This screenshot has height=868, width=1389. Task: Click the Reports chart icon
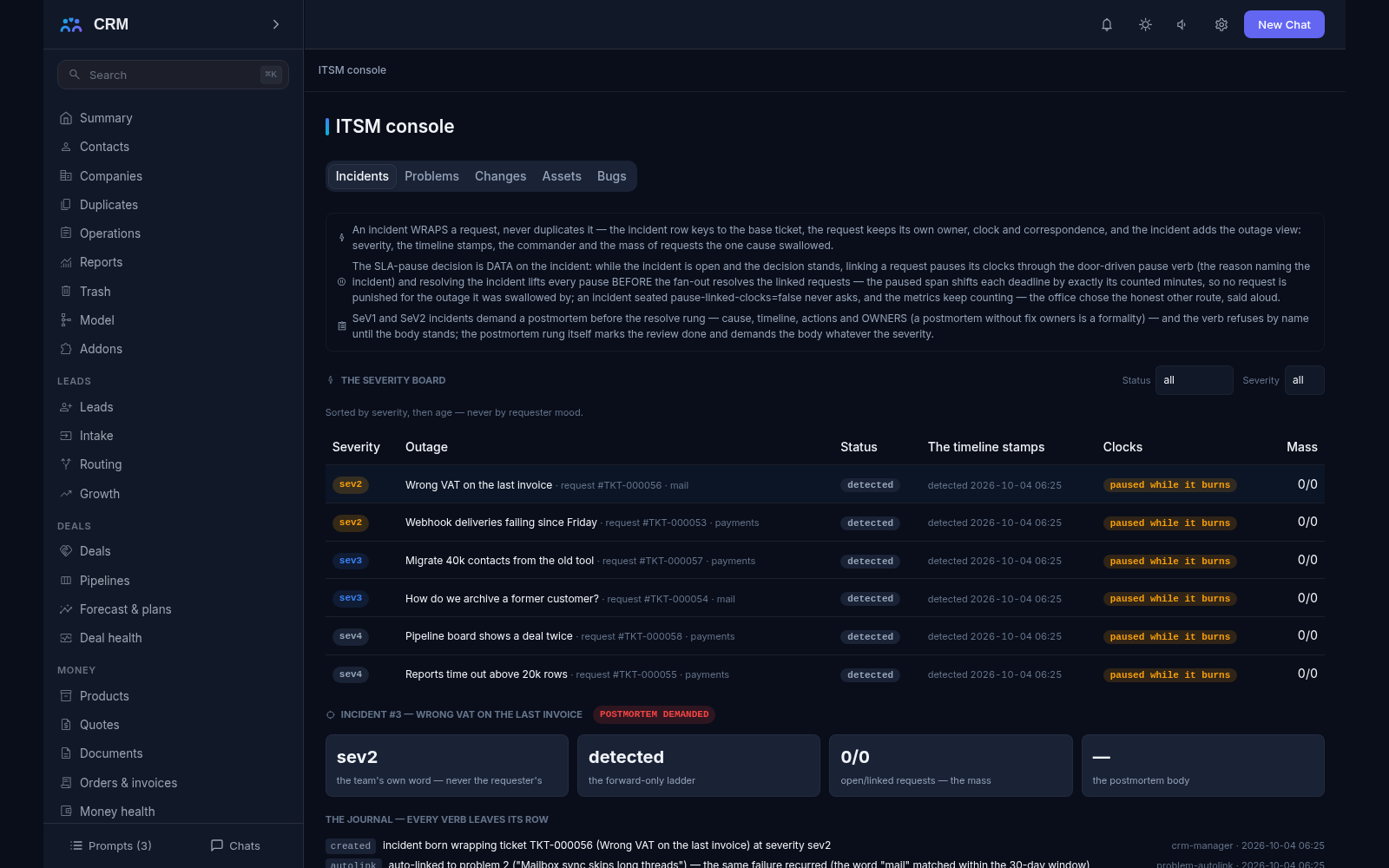[66, 262]
